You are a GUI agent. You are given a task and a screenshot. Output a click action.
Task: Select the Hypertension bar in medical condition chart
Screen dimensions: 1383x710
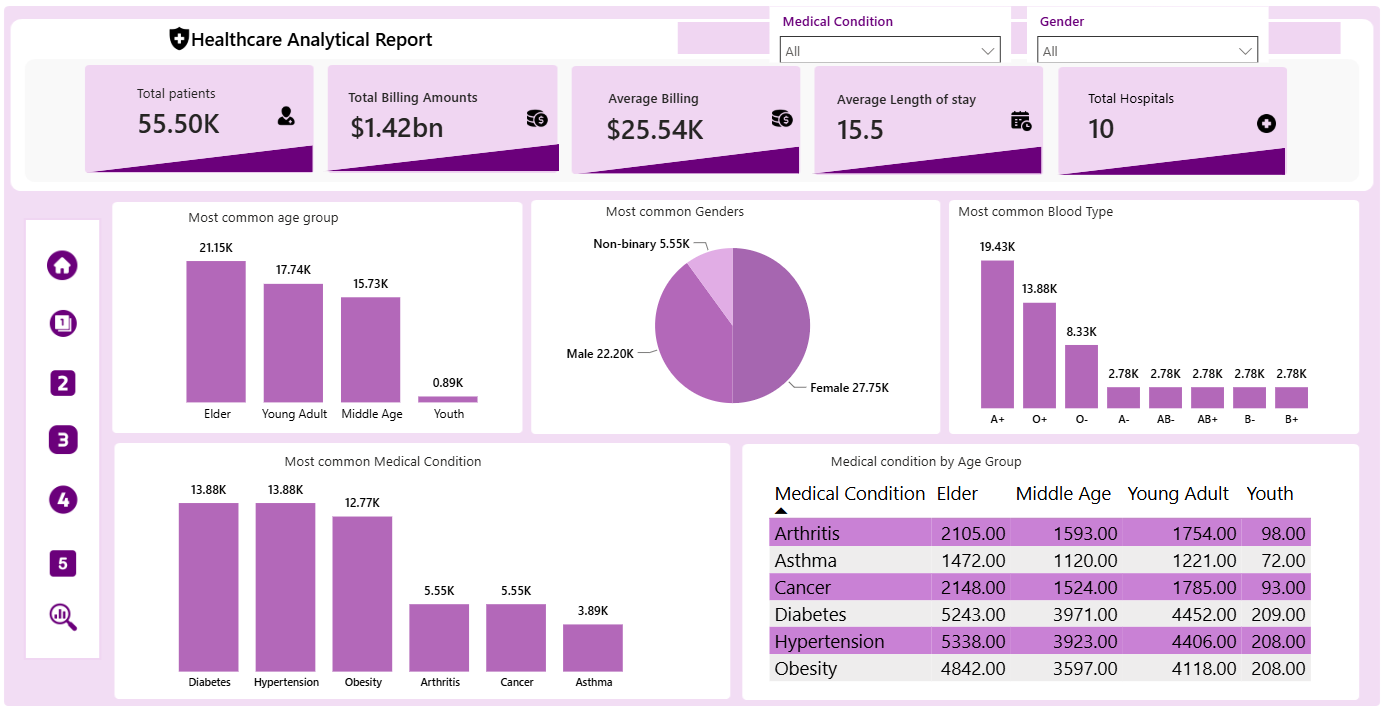(x=286, y=587)
